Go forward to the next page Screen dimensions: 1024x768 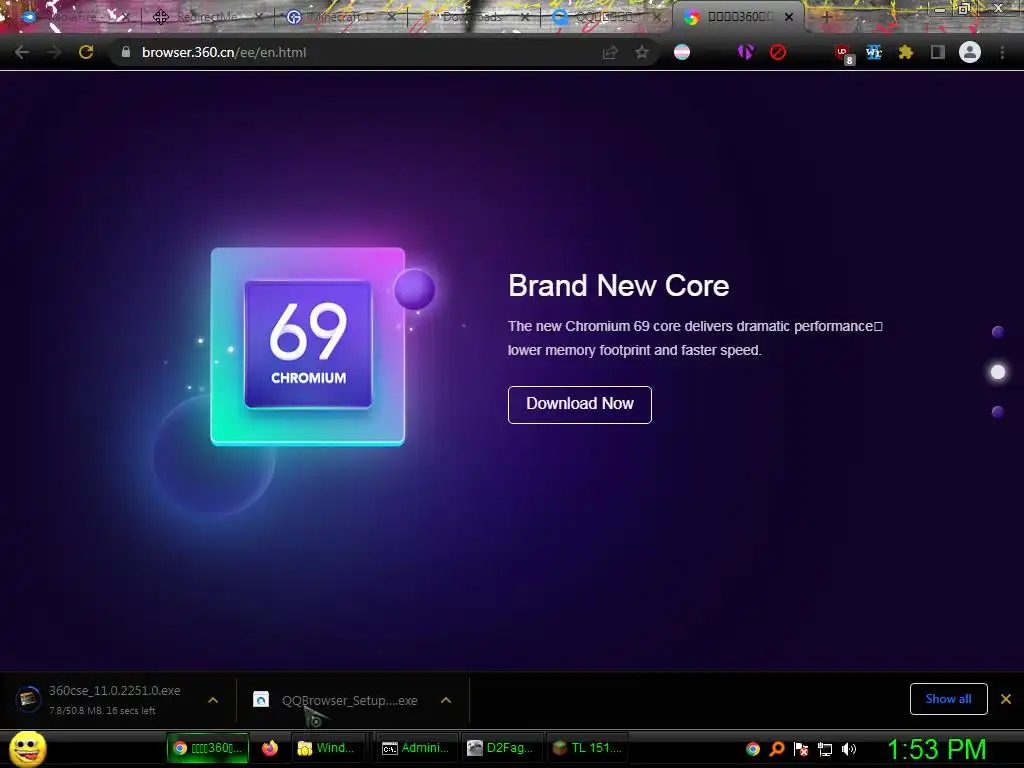(54, 52)
